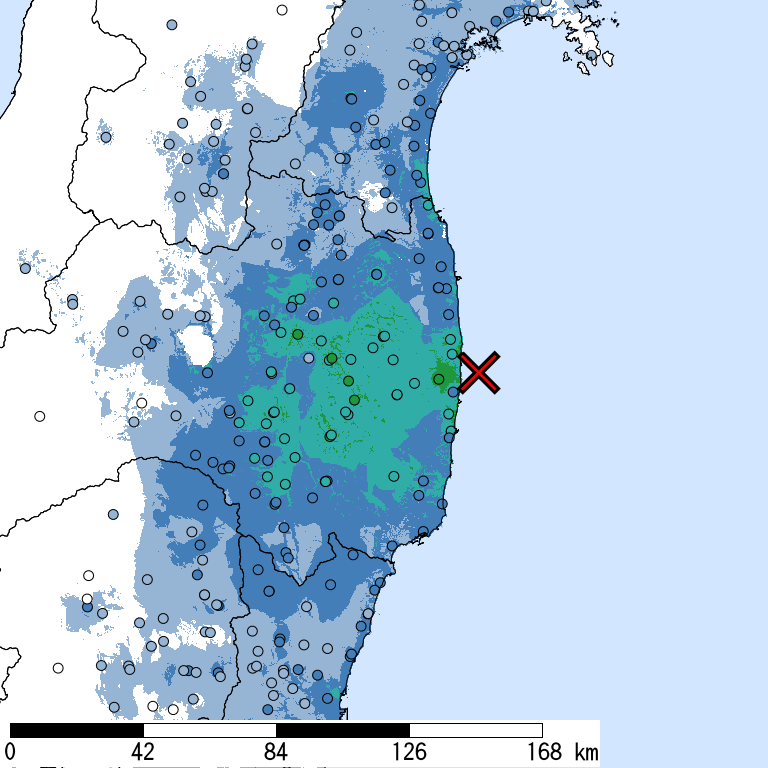The height and width of the screenshot is (768, 768).
Task: Click the first black segment of the scale bar
Action: click(76, 730)
